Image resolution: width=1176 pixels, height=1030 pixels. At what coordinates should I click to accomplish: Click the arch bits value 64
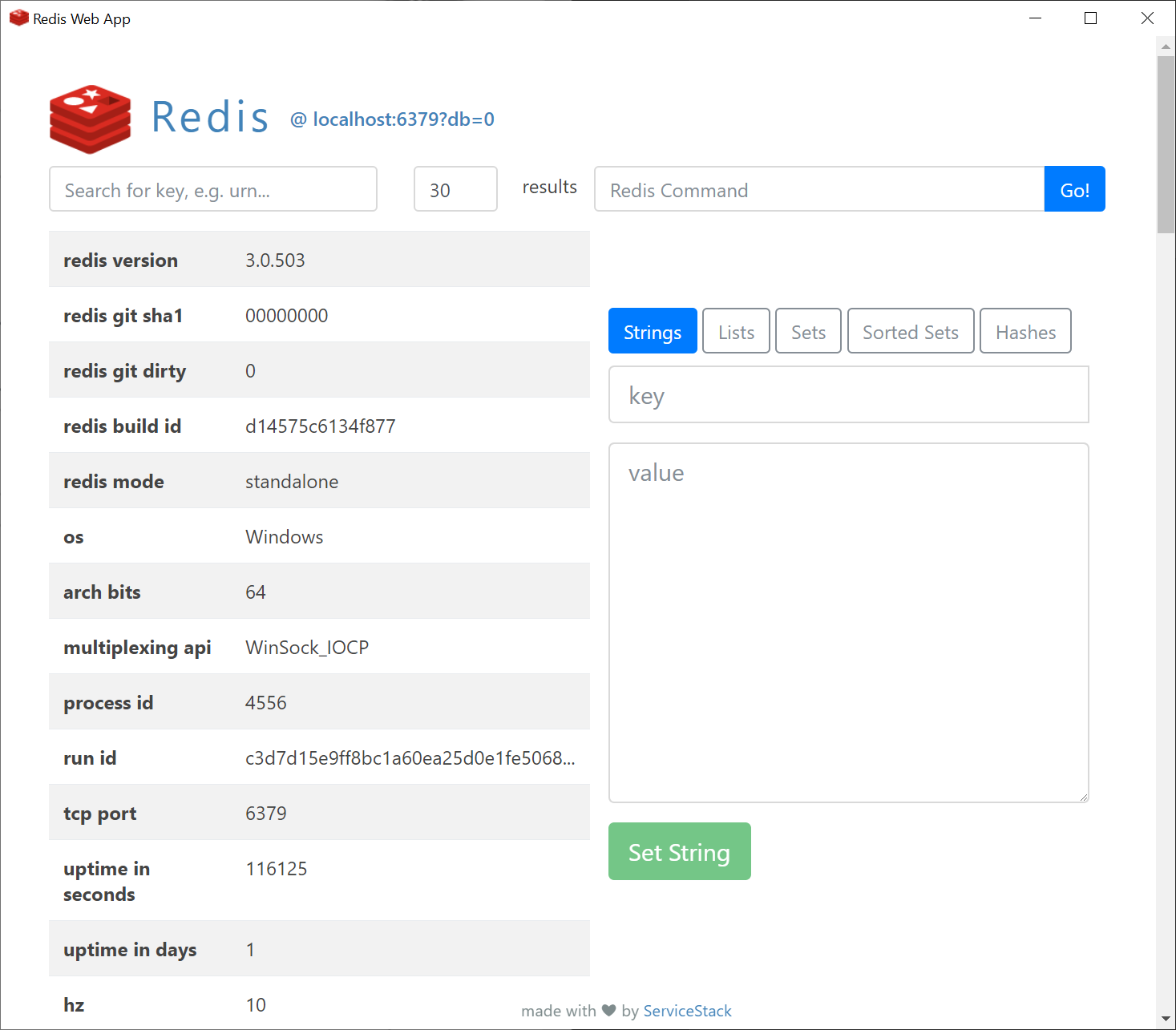(256, 592)
